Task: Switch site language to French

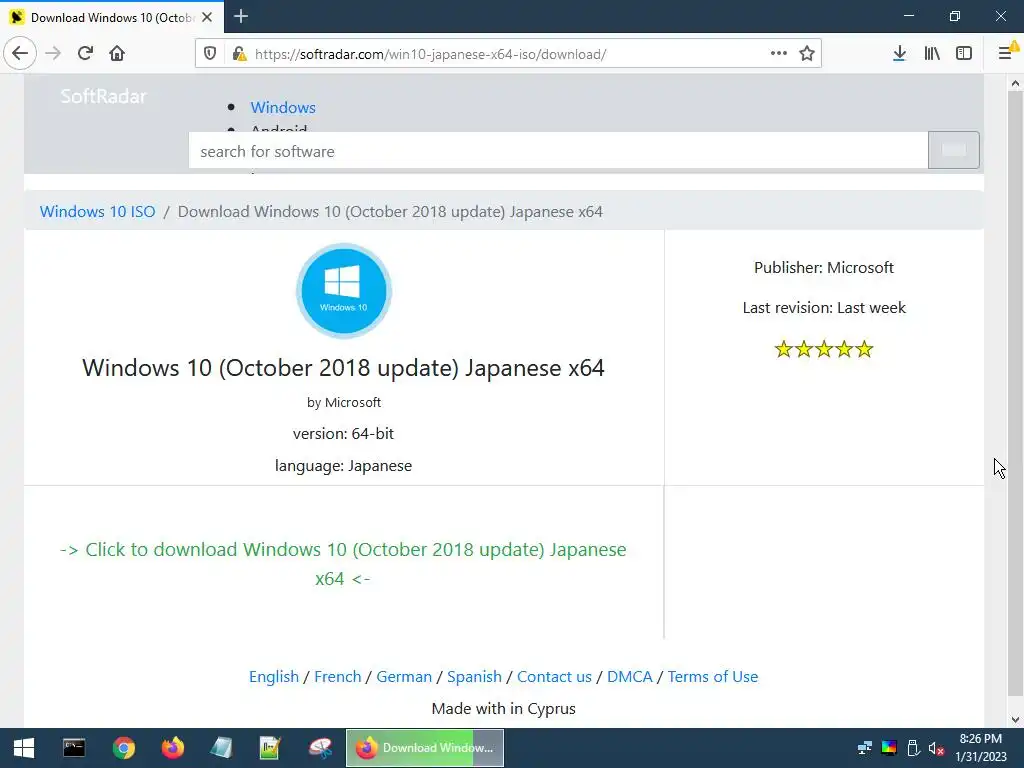Action: coord(338,677)
